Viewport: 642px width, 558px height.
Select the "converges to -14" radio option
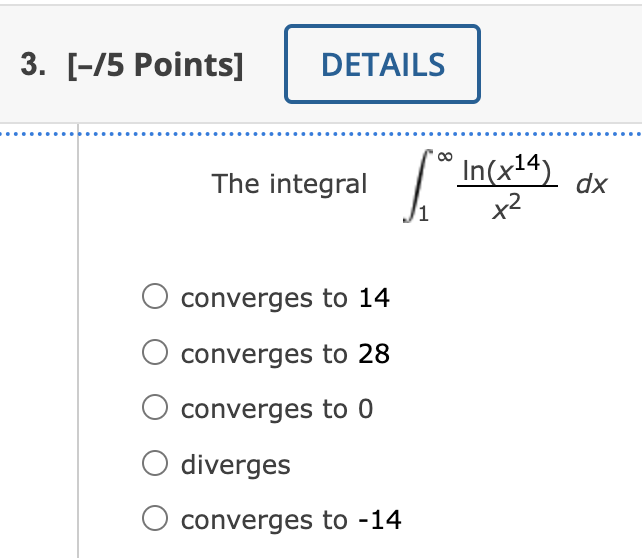coord(155,520)
